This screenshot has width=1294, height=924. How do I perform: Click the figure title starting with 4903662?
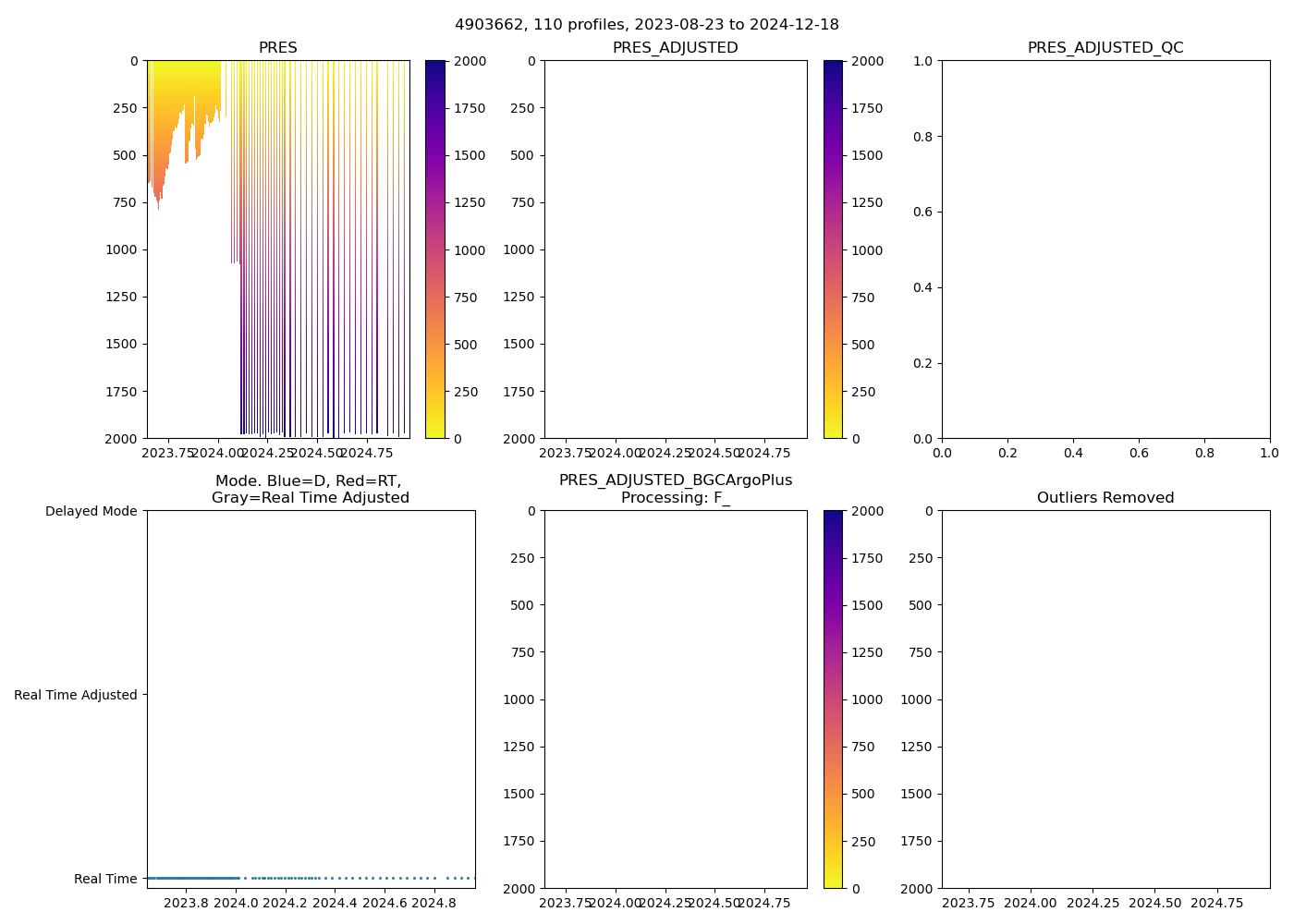coord(646,25)
